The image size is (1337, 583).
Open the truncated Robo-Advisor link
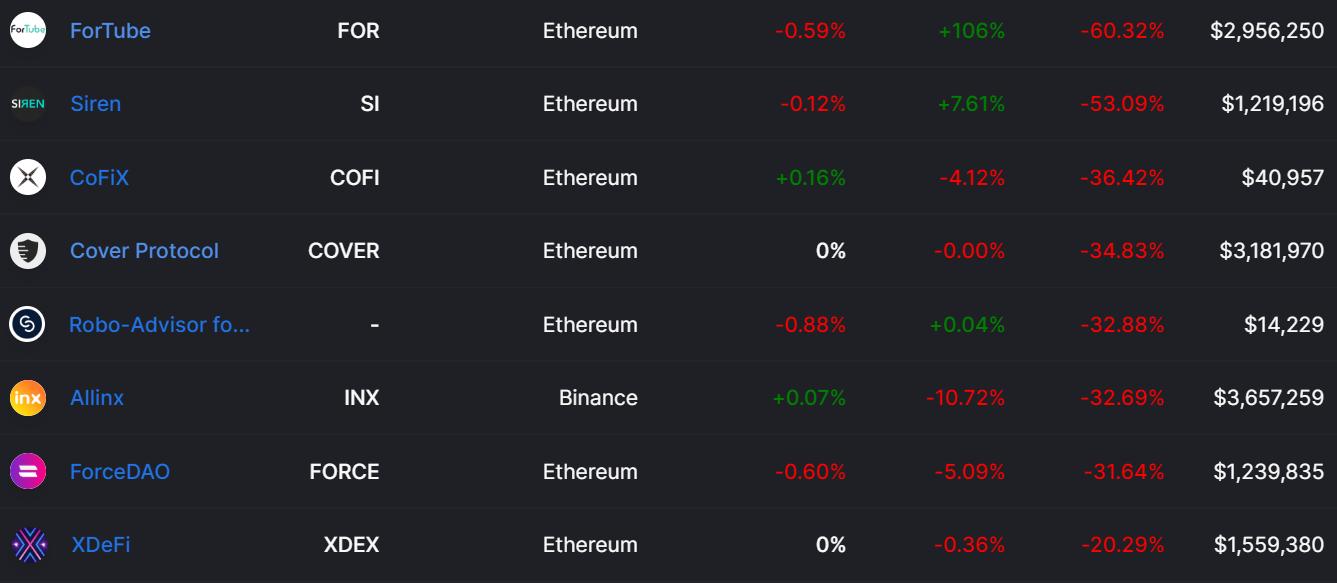pyautogui.click(x=159, y=325)
